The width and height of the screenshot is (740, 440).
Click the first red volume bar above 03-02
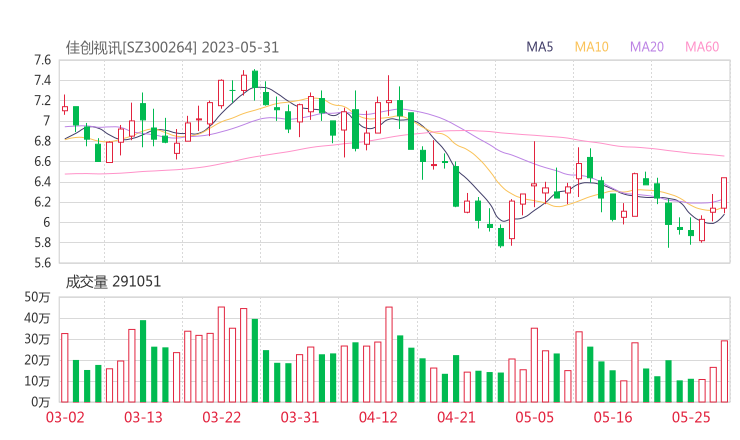(x=65, y=368)
